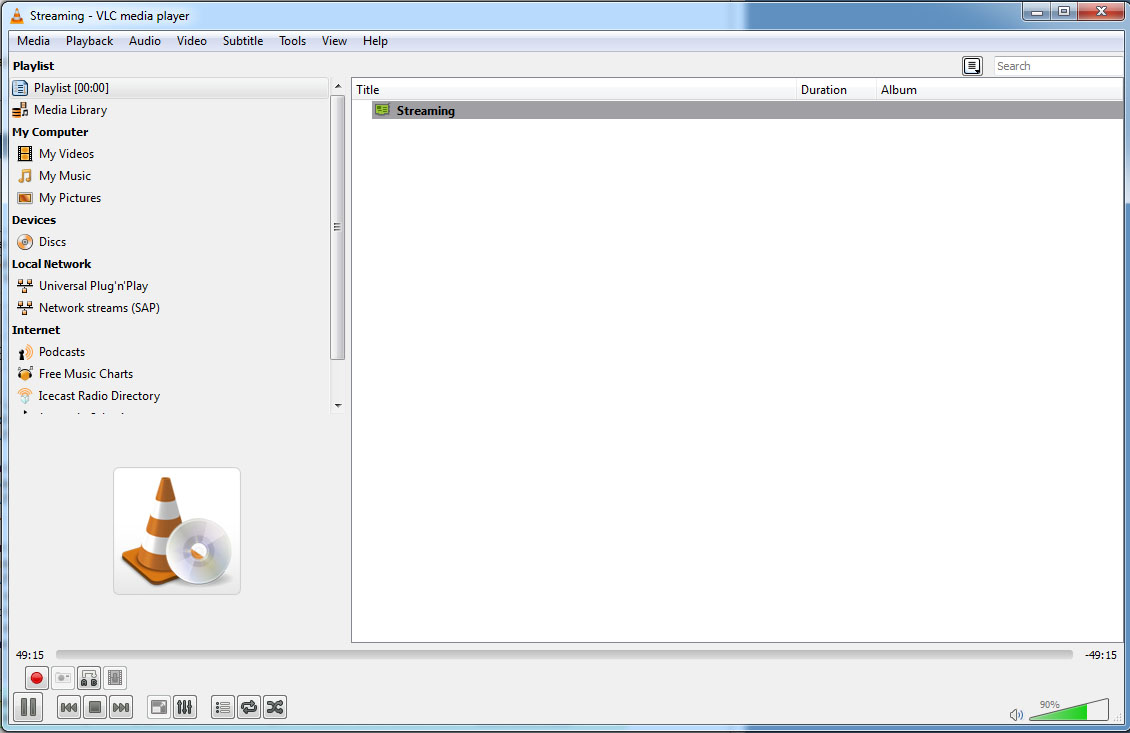Open Discs under Devices
The image size is (1130, 733).
pos(53,241)
